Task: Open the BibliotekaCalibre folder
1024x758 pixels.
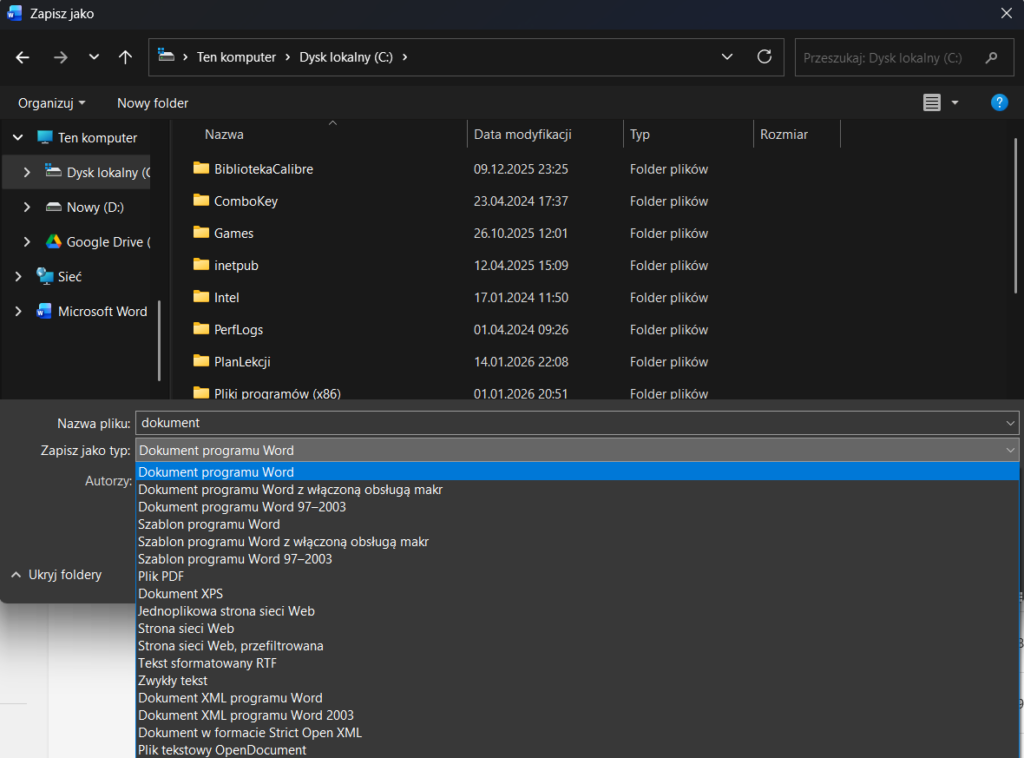Action: click(x=263, y=169)
